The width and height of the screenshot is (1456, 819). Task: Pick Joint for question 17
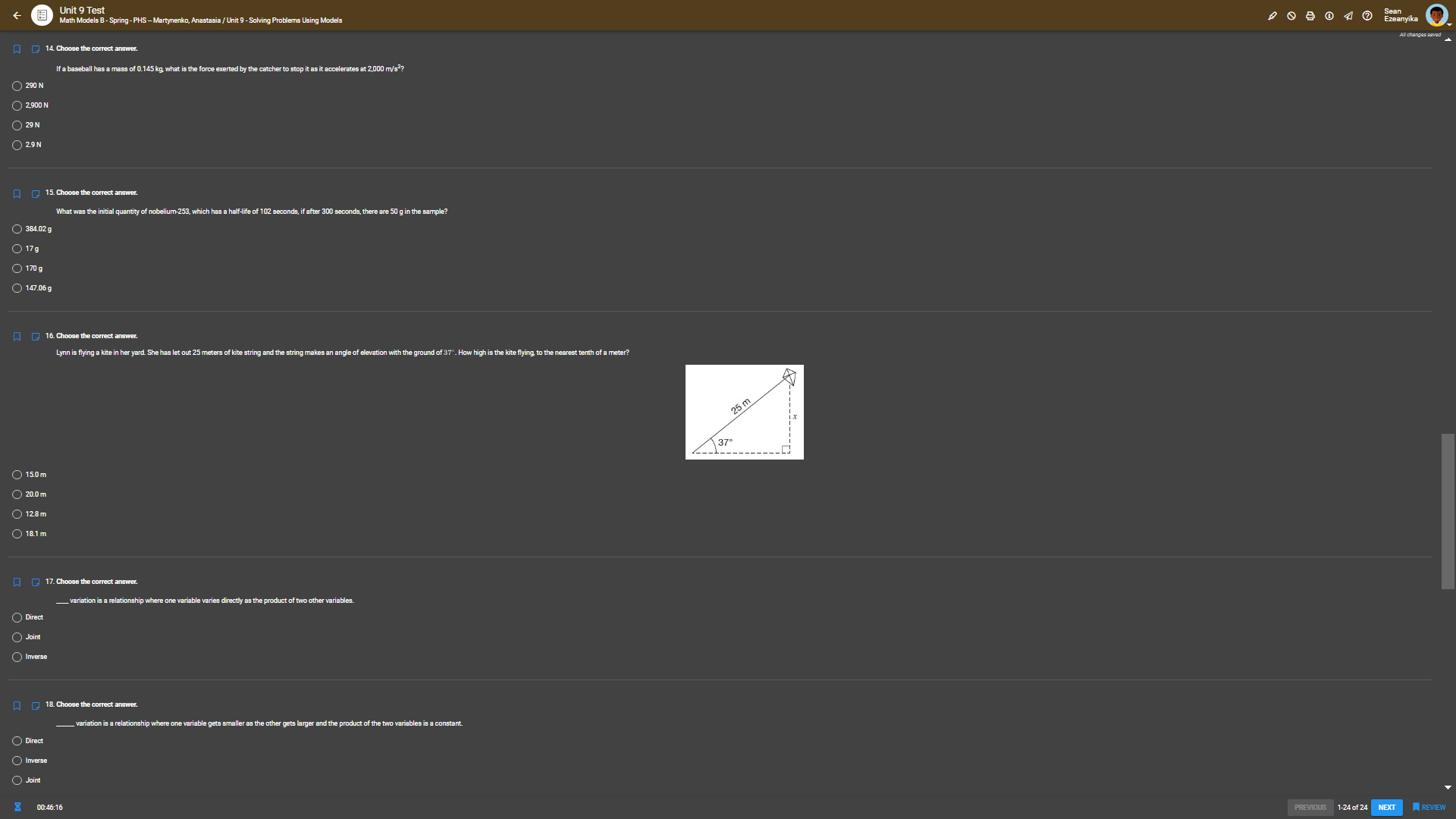tap(17, 637)
